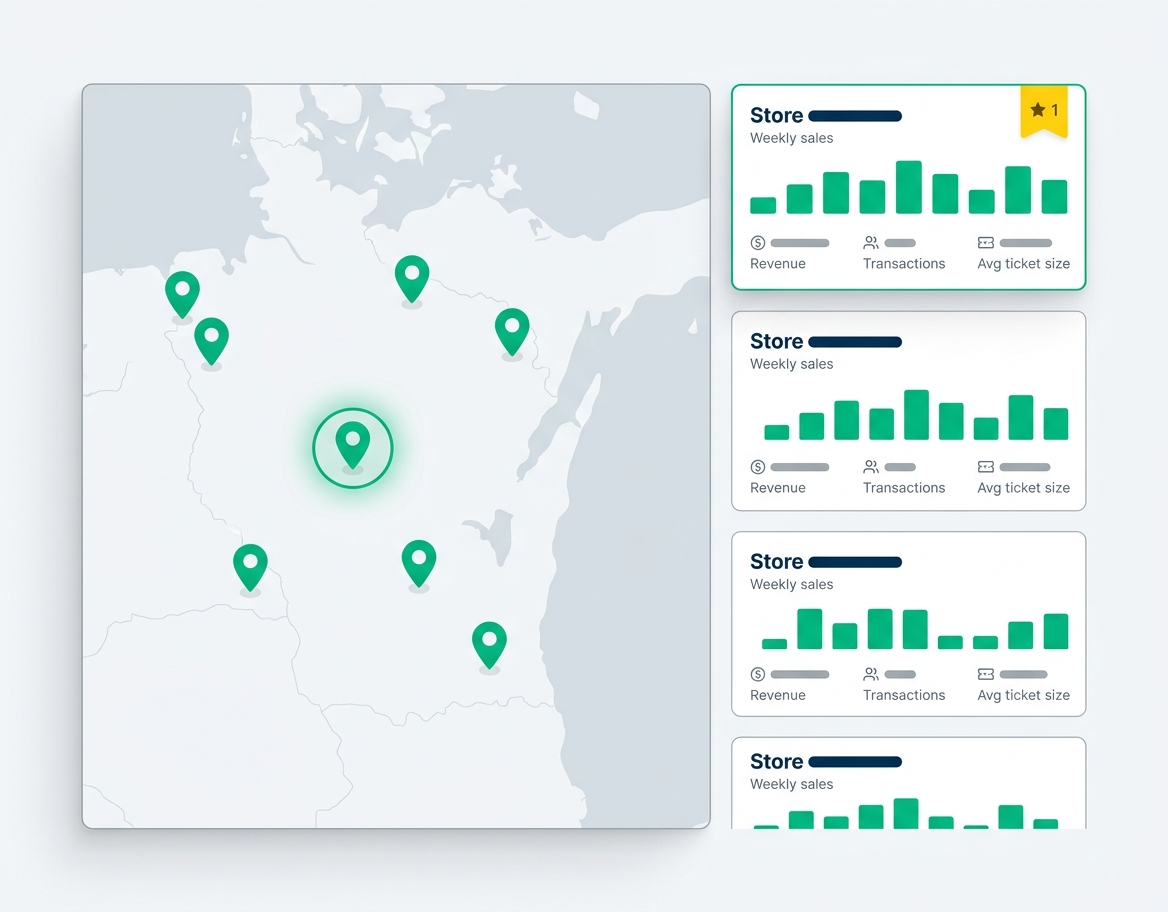This screenshot has width=1168, height=912.
Task: Click the dollar Revenue icon in the starred card
Action: [x=758, y=243]
